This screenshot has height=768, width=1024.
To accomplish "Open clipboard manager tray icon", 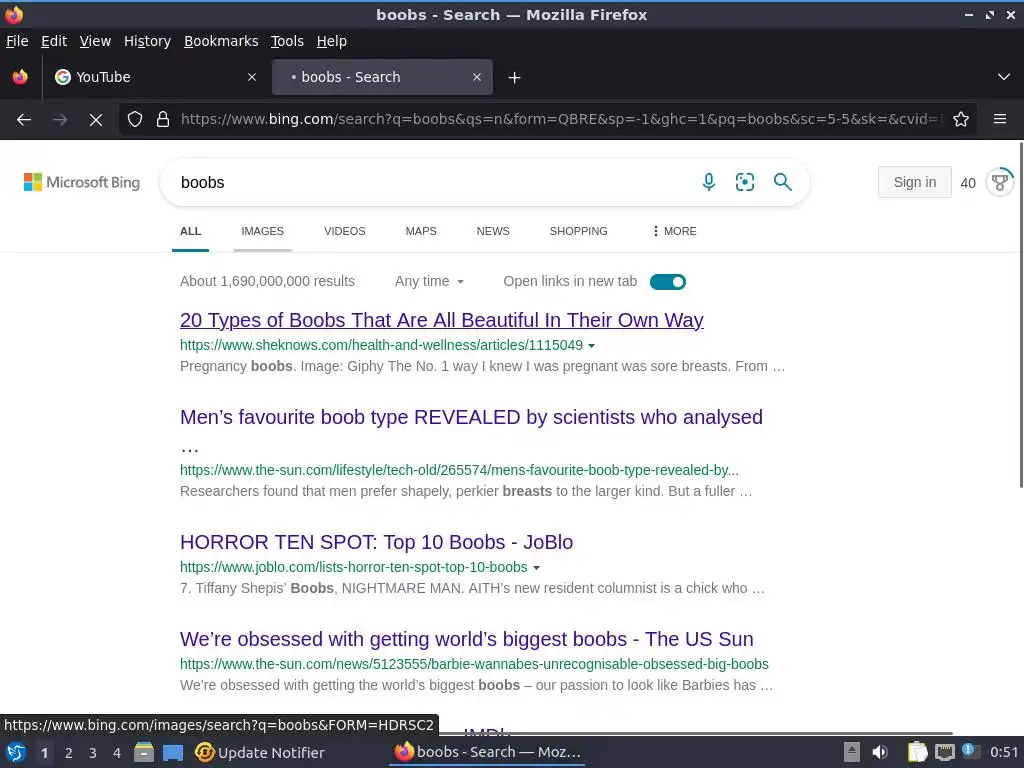I will [x=918, y=752].
